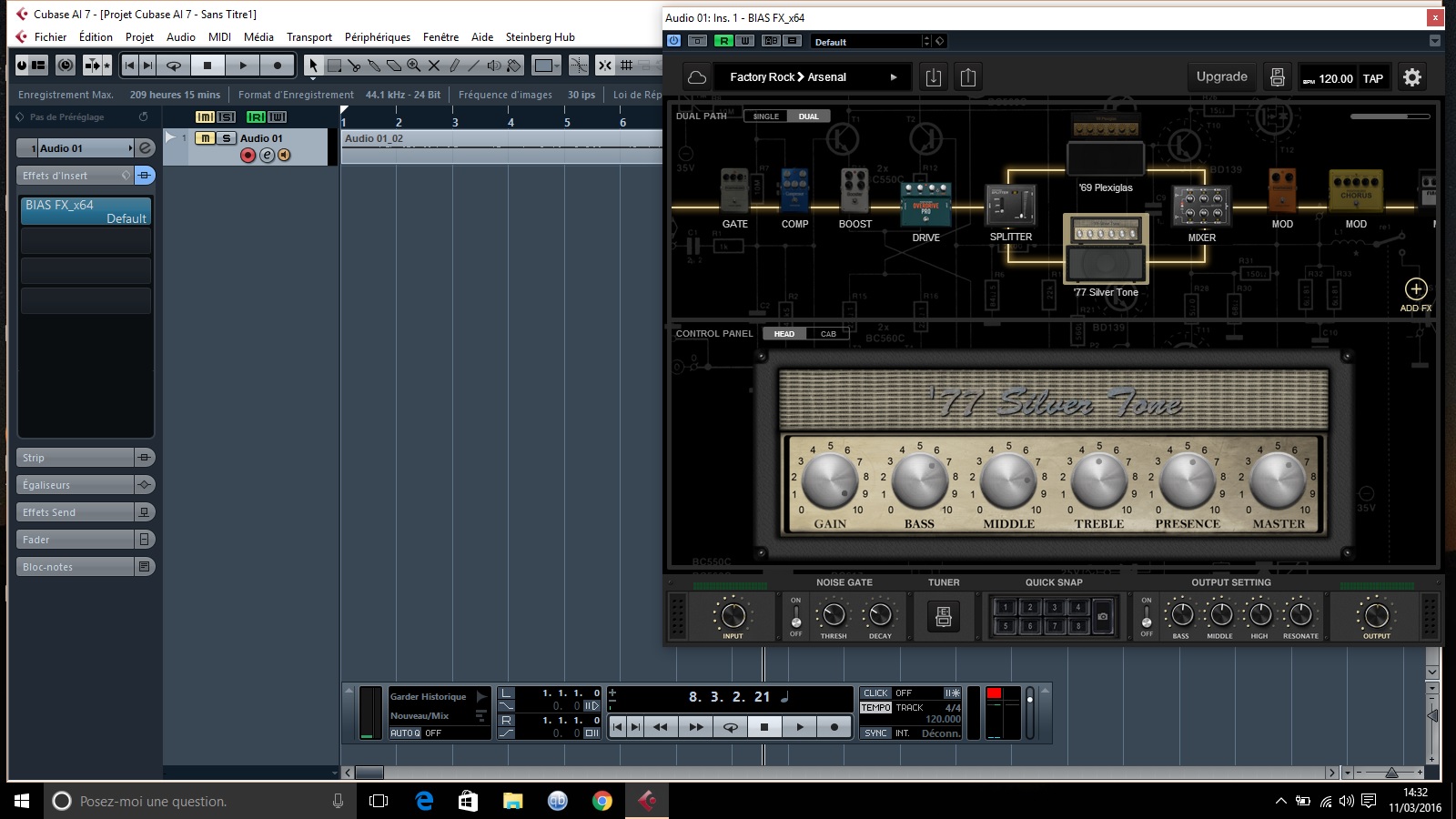Click the yellow chorus MOD pedal
Image resolution: width=1456 pixels, height=819 pixels.
tap(1356, 191)
